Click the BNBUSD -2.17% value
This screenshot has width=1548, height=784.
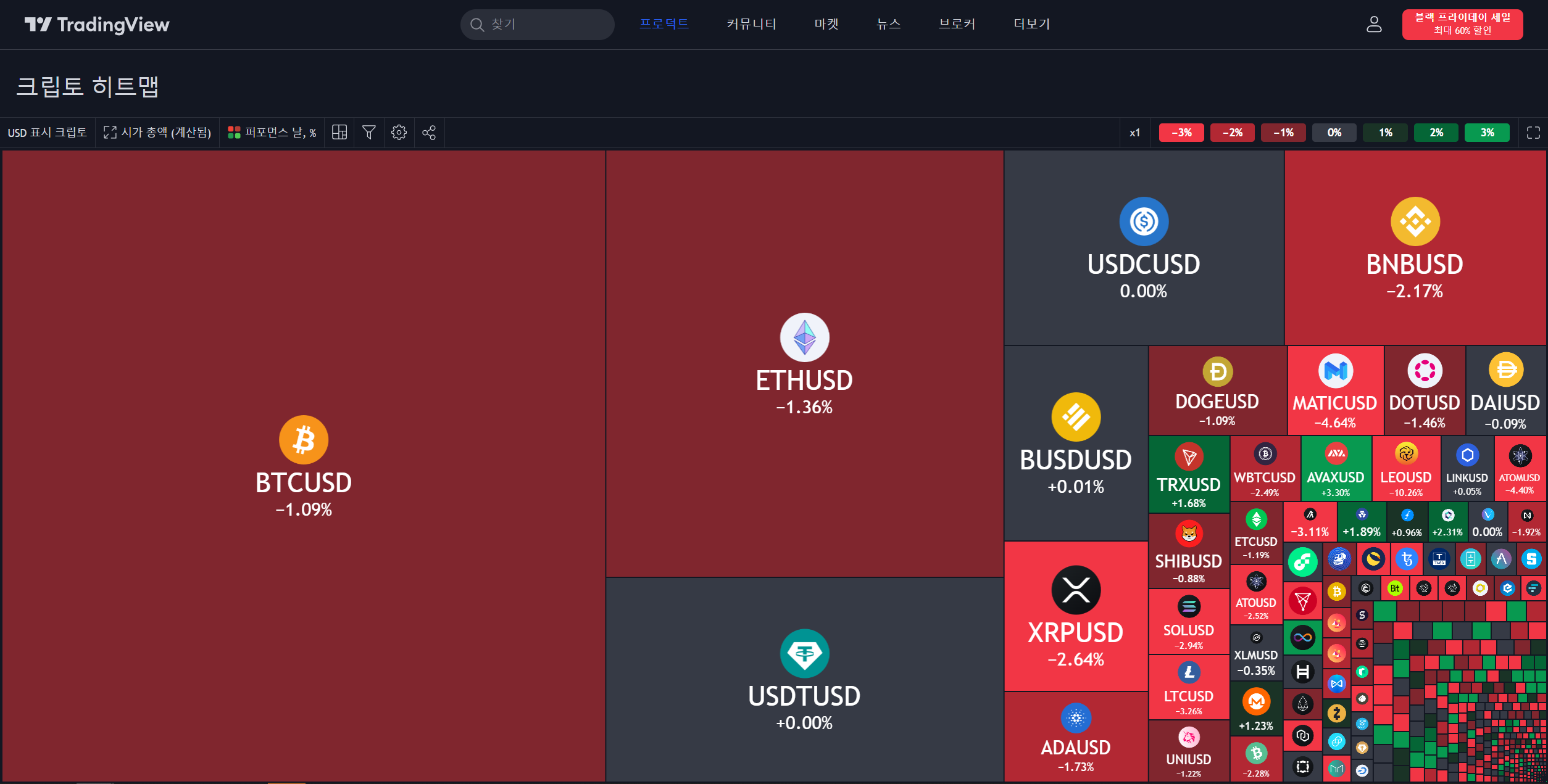pos(1415,291)
